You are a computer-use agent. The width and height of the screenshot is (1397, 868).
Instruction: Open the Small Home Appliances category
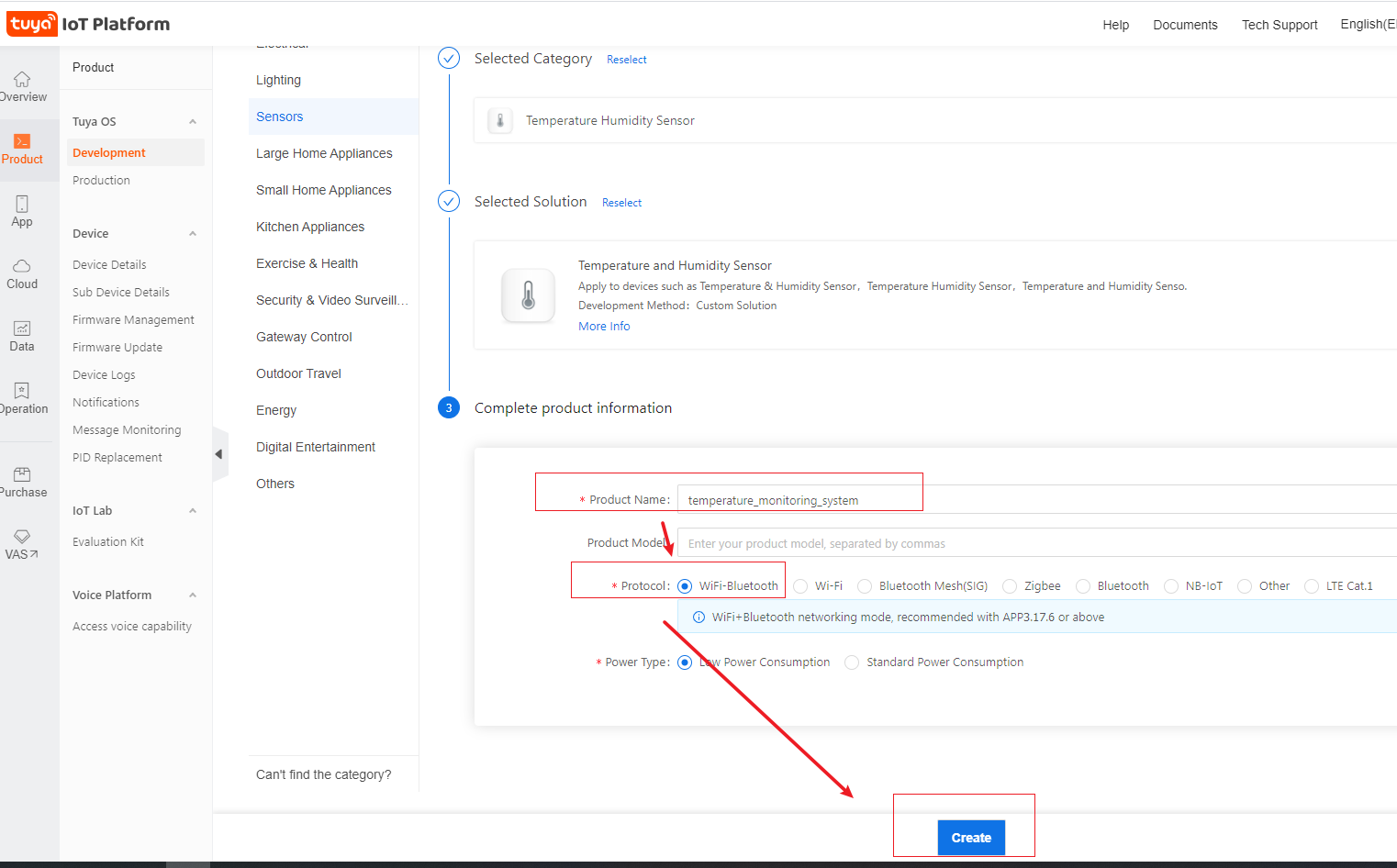point(333,190)
